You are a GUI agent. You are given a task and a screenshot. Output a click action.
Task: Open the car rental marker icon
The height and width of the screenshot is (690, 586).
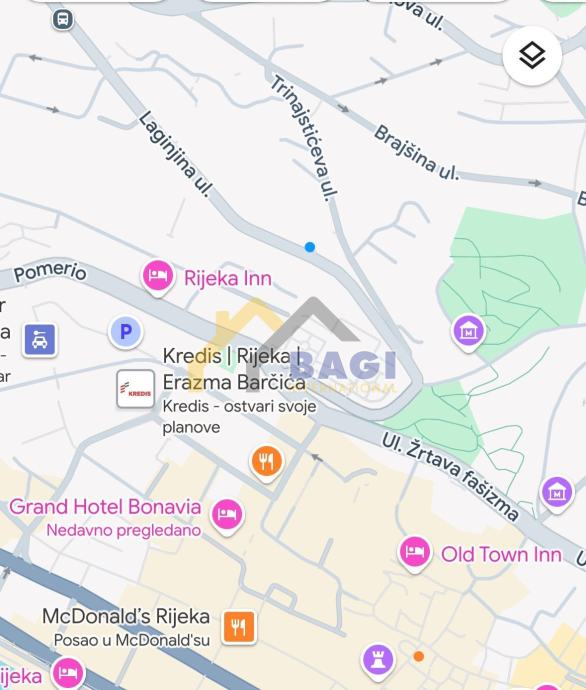pyautogui.click(x=40, y=340)
